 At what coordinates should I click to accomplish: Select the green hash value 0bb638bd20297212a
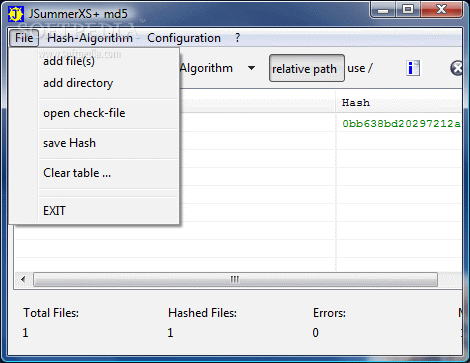pyautogui.click(x=401, y=124)
